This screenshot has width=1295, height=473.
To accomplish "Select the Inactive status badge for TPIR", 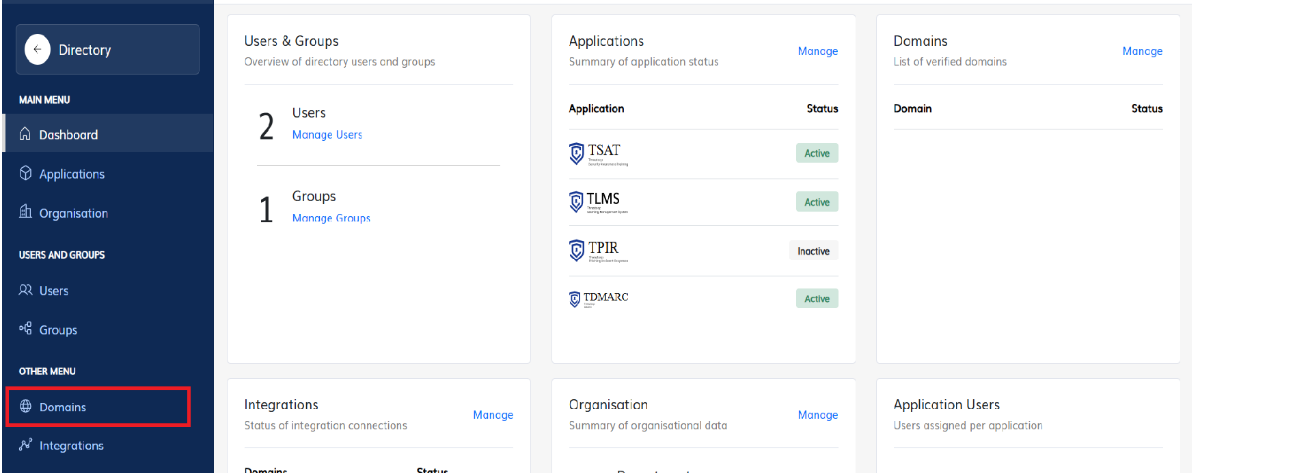I will [x=813, y=251].
